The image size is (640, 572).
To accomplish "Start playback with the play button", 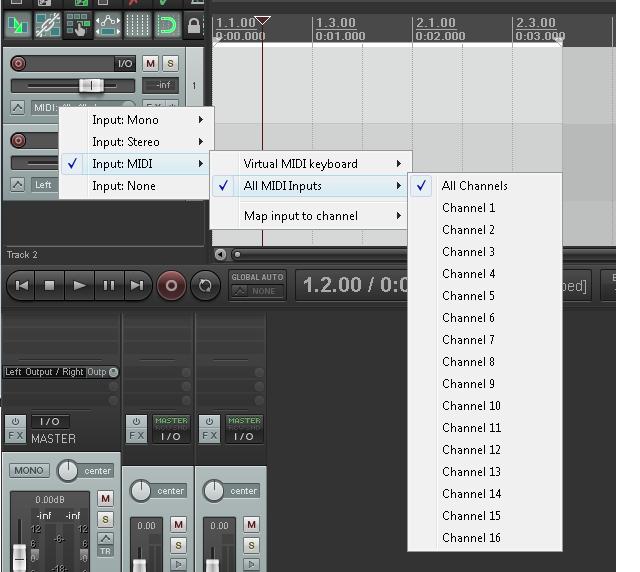I will (79, 285).
